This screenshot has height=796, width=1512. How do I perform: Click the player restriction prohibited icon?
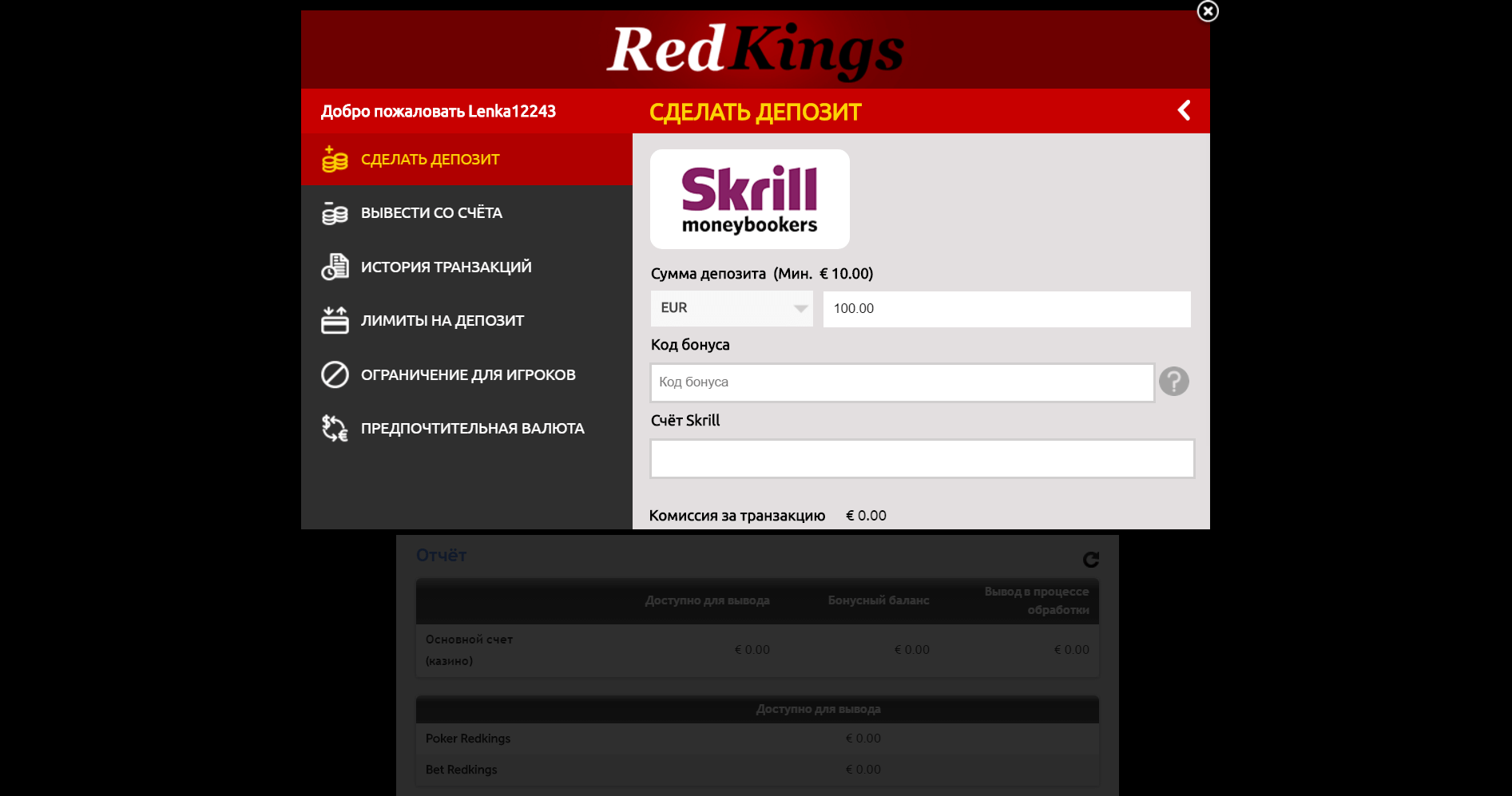tap(335, 374)
